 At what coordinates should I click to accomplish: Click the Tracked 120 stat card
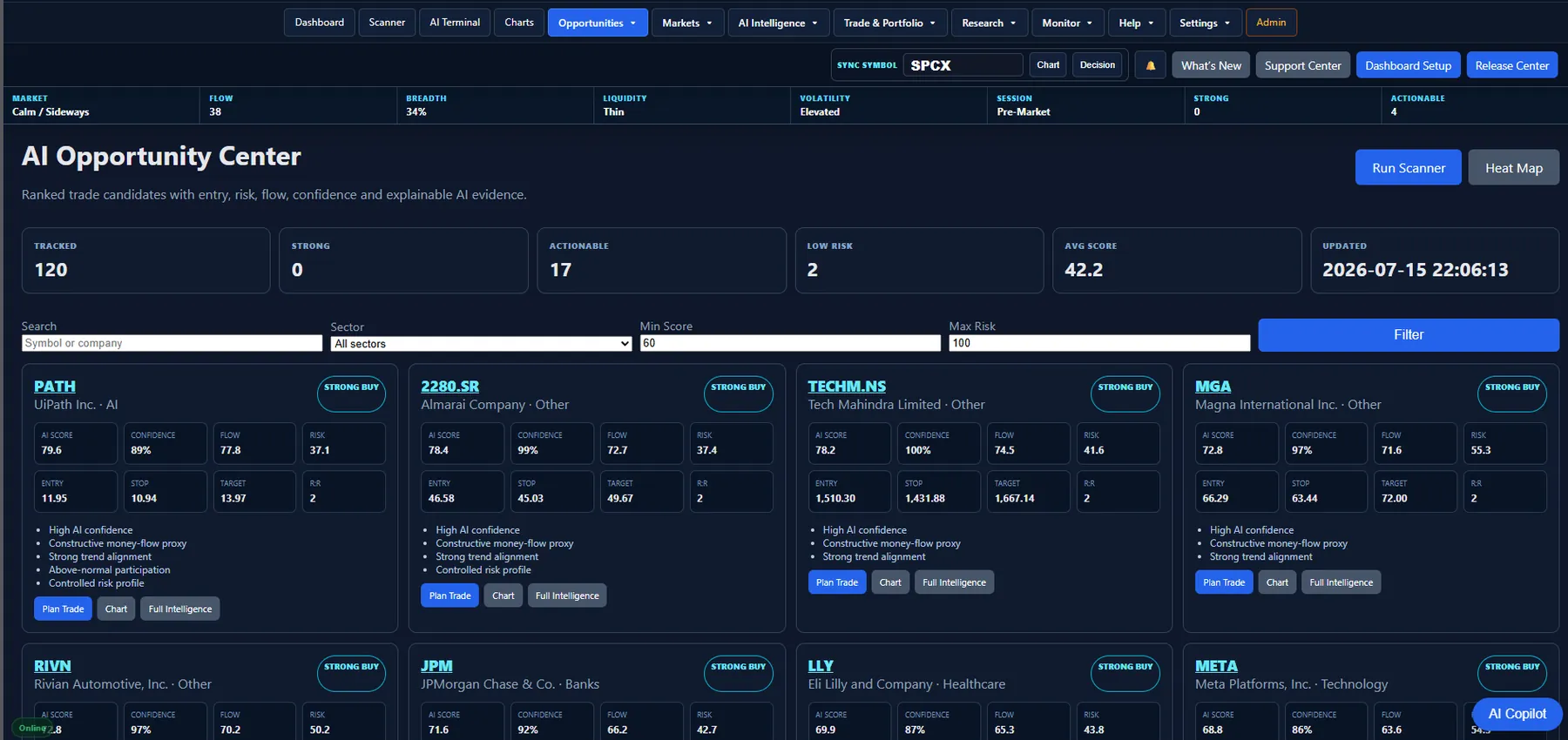tap(146, 260)
